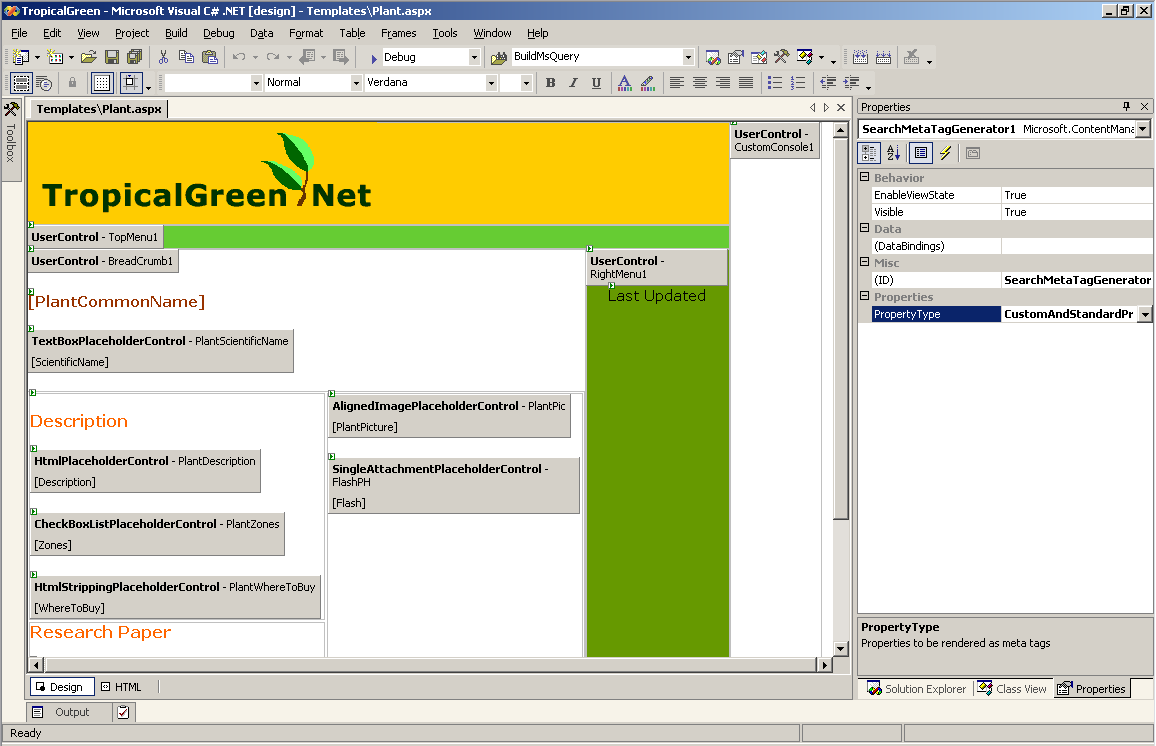Decrease indent of the selection
The height and width of the screenshot is (746, 1156).
(828, 83)
